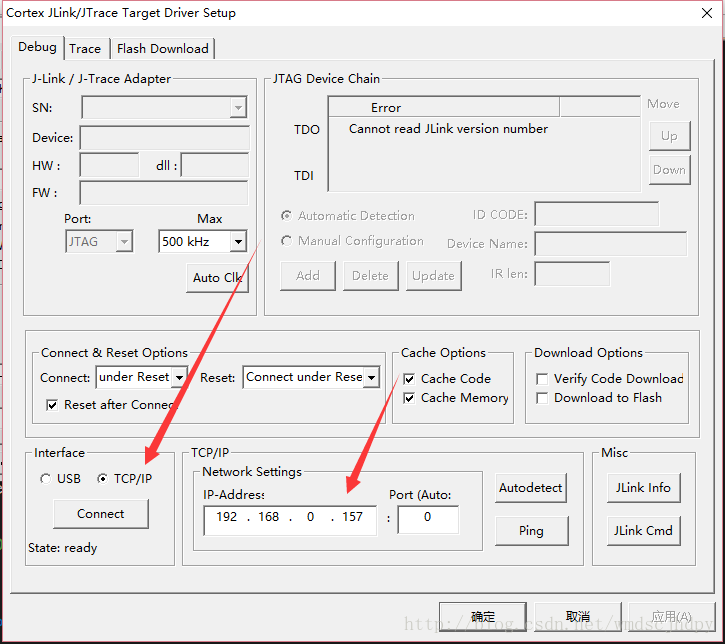The height and width of the screenshot is (644, 725).
Task: Click the IR len input field
Action: [572, 274]
